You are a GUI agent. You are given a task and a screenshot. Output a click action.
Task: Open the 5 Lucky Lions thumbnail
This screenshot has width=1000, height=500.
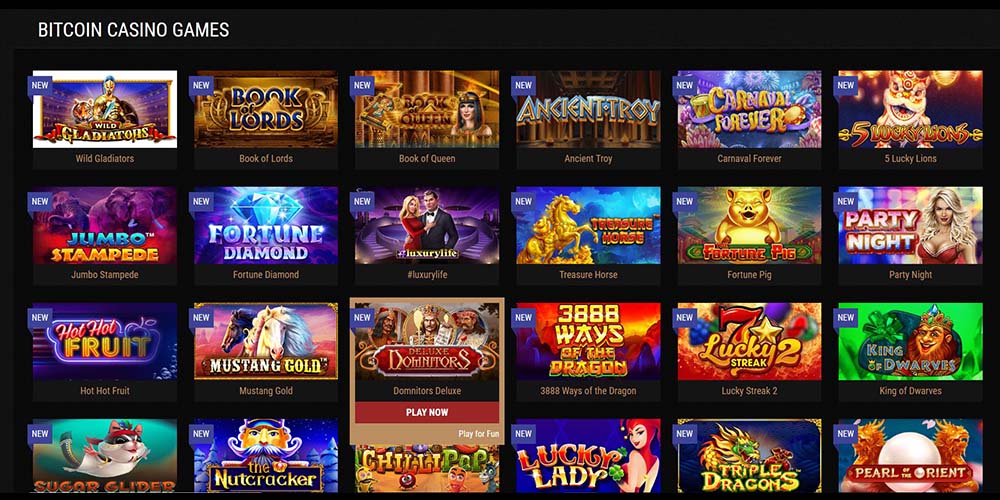point(910,109)
